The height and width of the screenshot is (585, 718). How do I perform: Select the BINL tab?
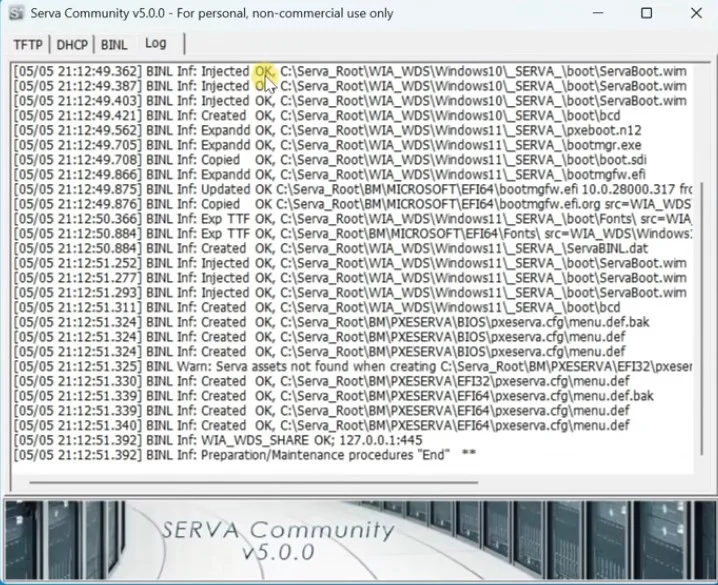pyautogui.click(x=114, y=44)
